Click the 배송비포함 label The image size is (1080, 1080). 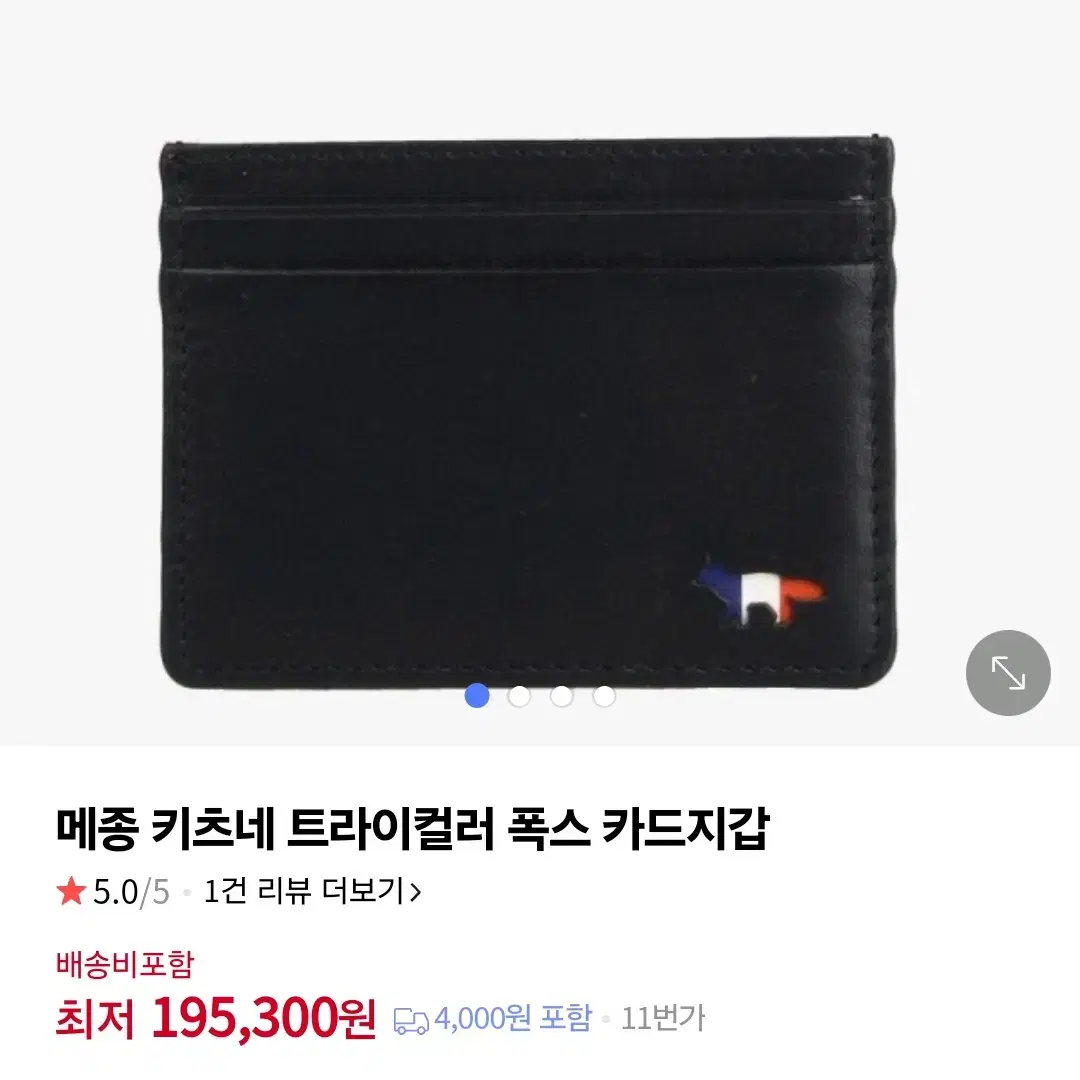(x=125, y=964)
